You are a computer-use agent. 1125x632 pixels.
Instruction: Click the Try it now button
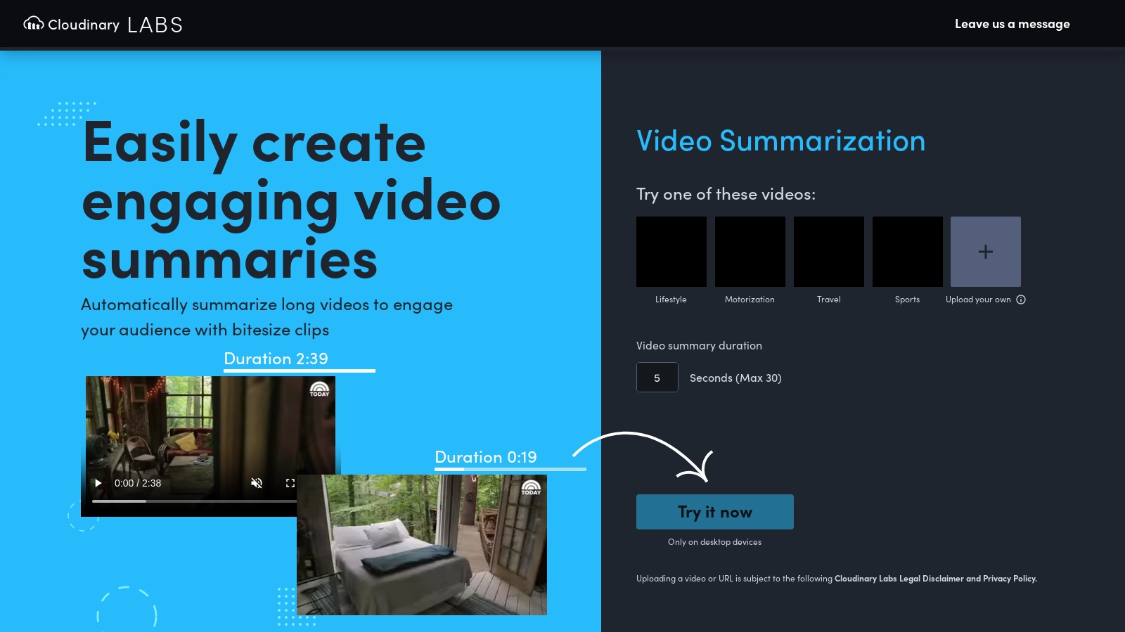714,511
